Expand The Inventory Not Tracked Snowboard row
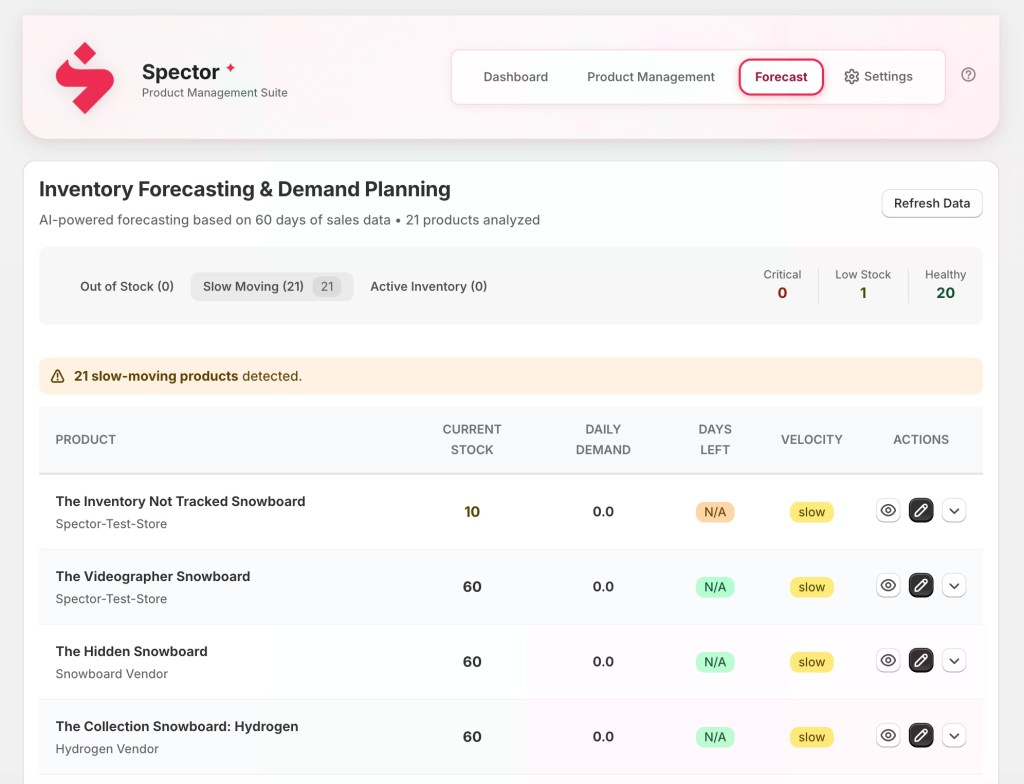This screenshot has height=784, width=1024. [954, 511]
